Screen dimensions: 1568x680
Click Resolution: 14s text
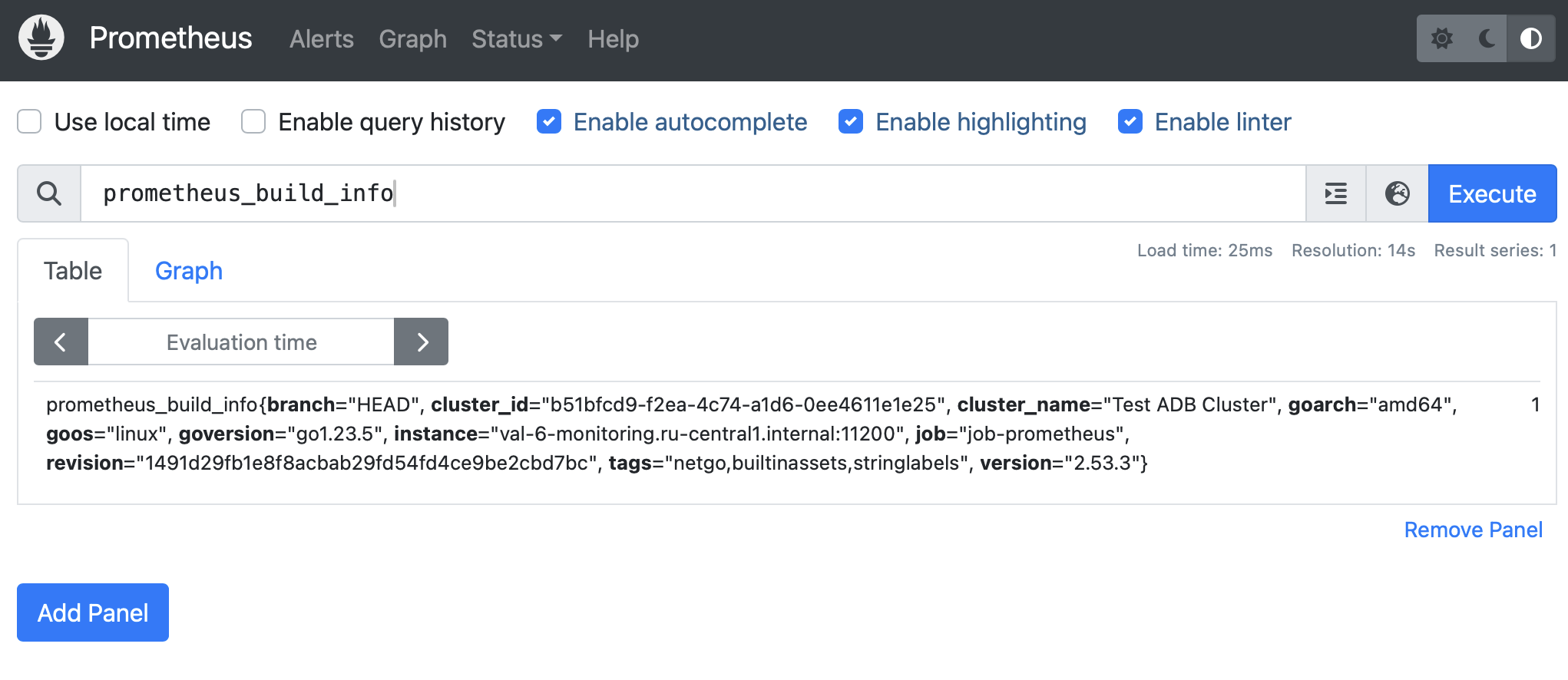pyautogui.click(x=1353, y=250)
